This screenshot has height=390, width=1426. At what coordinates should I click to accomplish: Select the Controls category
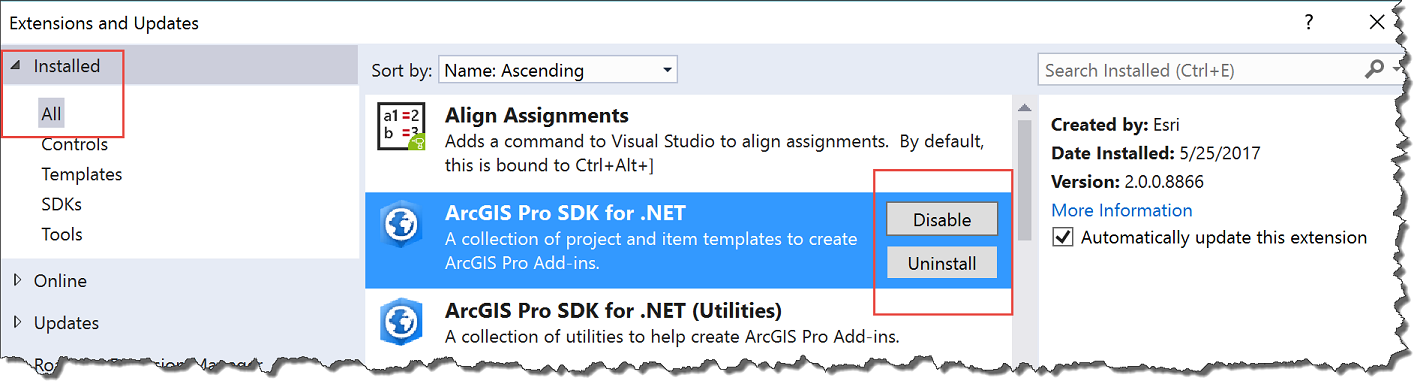74,144
